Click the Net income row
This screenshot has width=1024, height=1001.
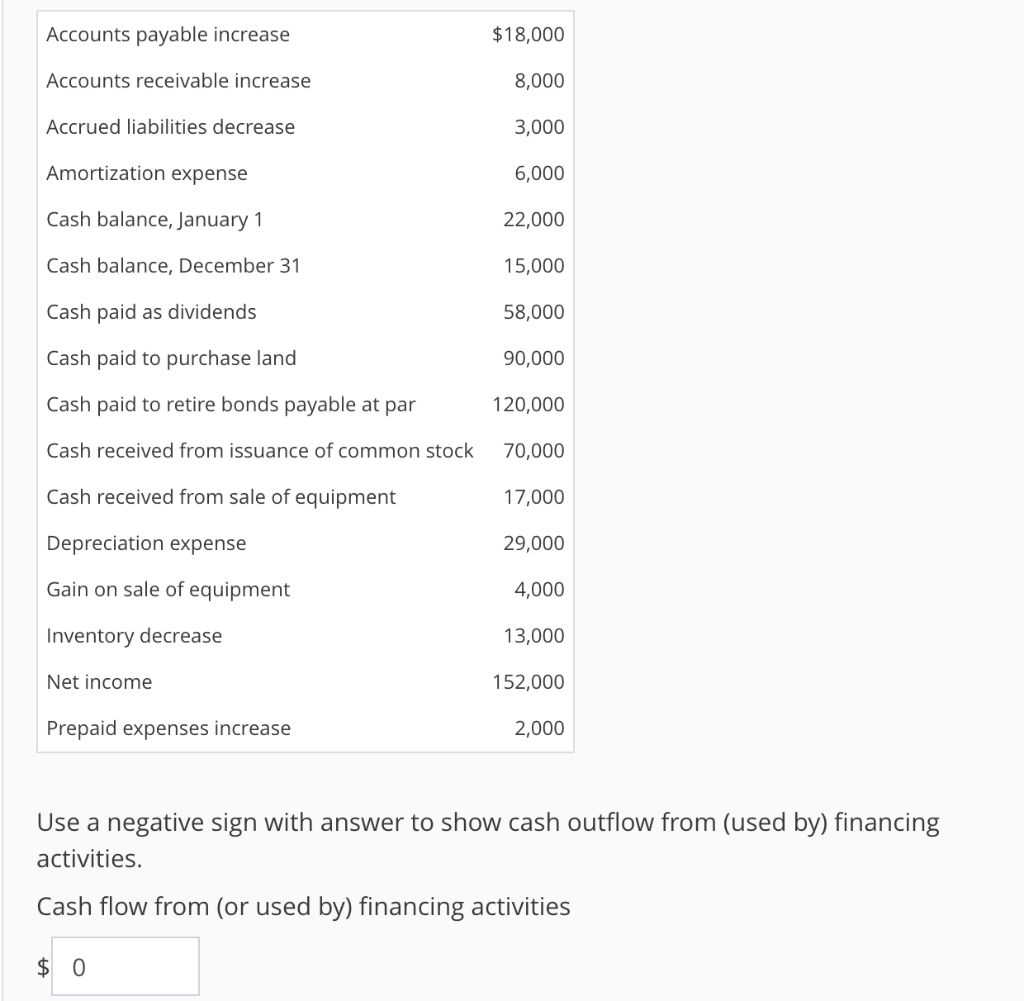(99, 682)
